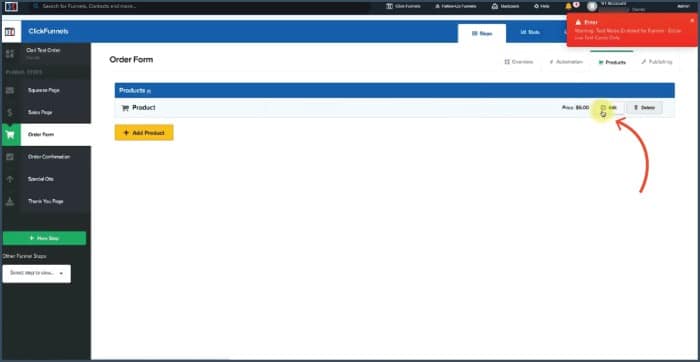The width and height of the screenshot is (700, 362).
Task: Open the Select step to view dropdown
Action: [x=37, y=273]
